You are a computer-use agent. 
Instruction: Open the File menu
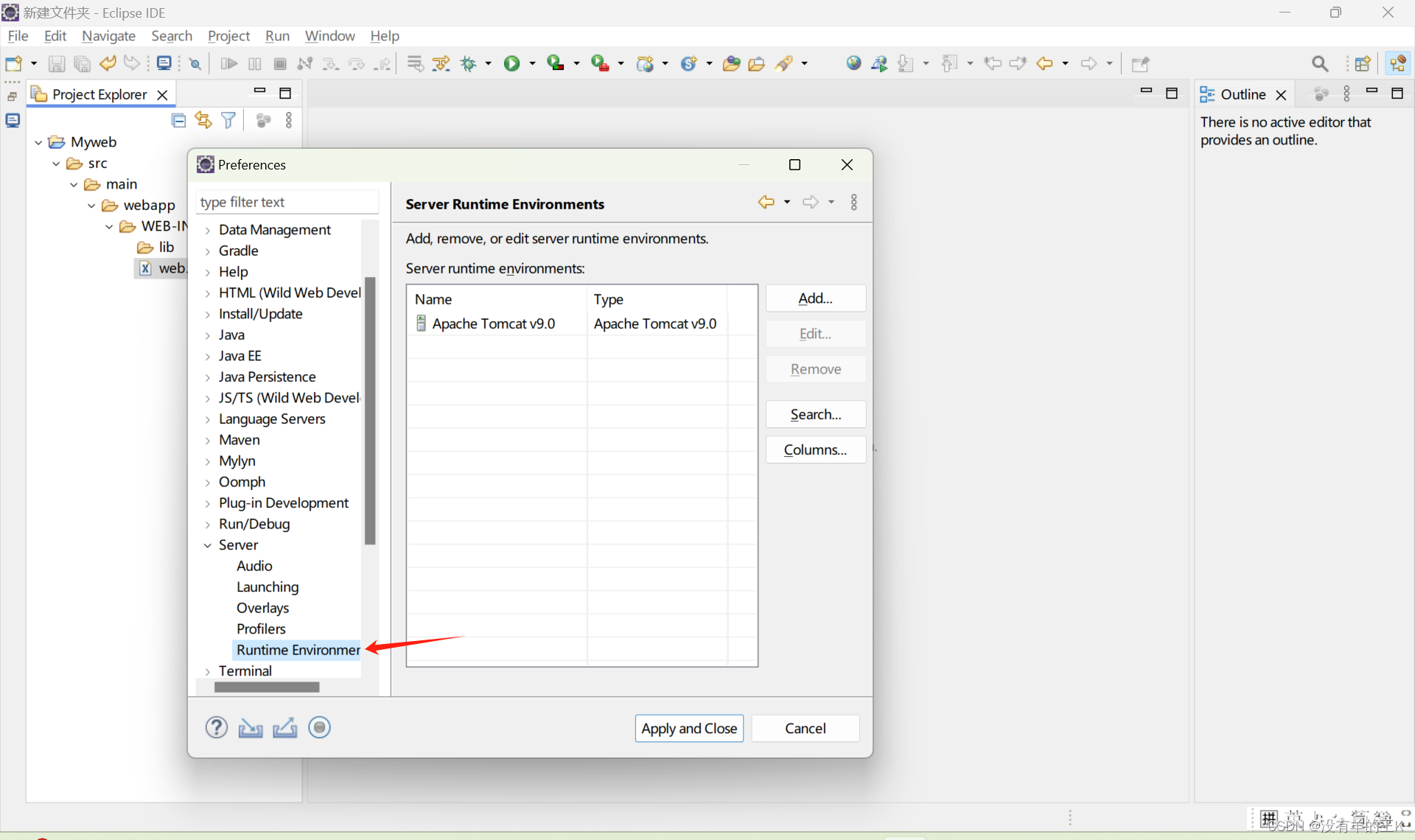pos(18,35)
